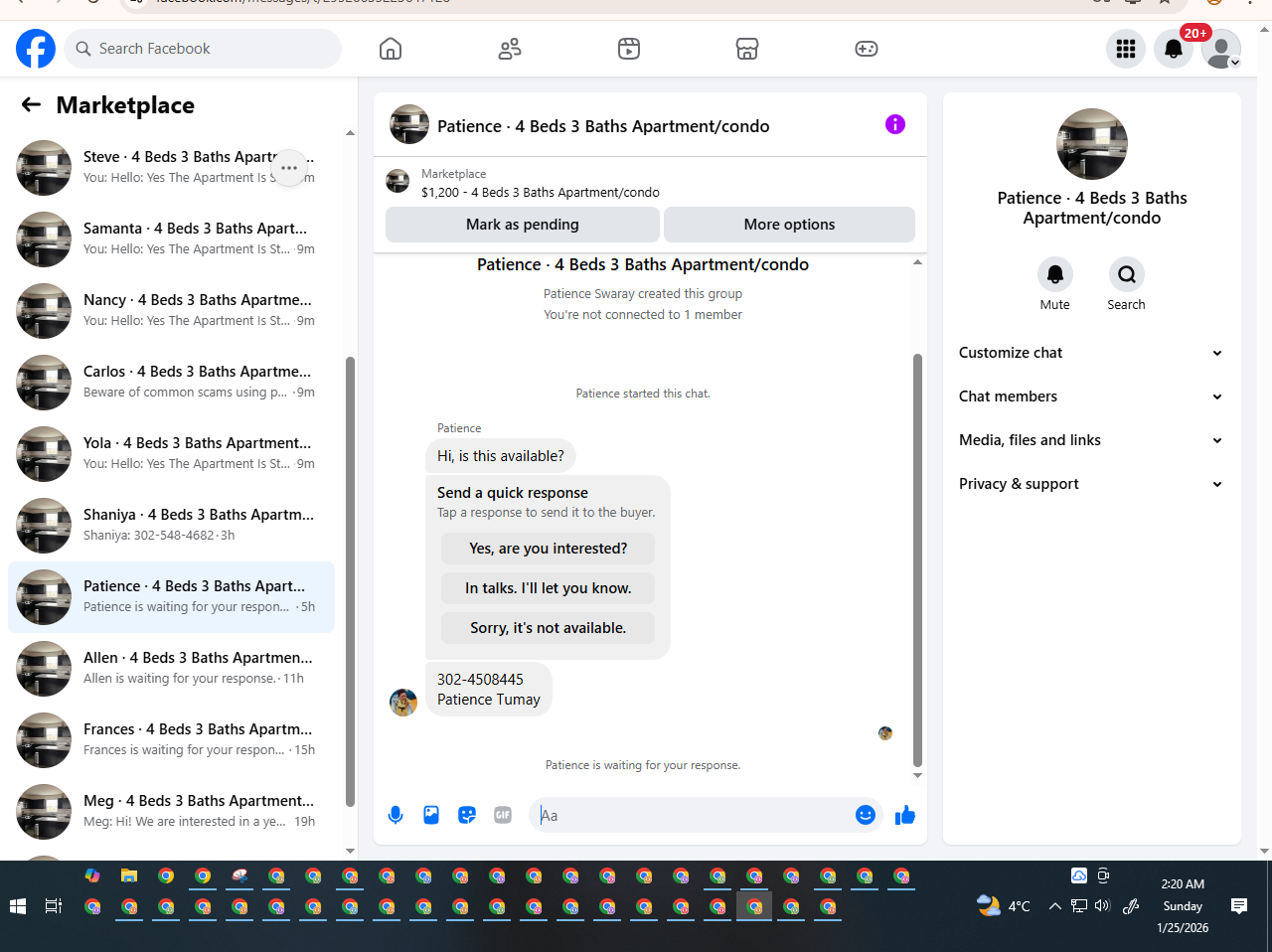The image size is (1272, 952).
Task: Open Shaniya's chat in the list
Action: 171,526
